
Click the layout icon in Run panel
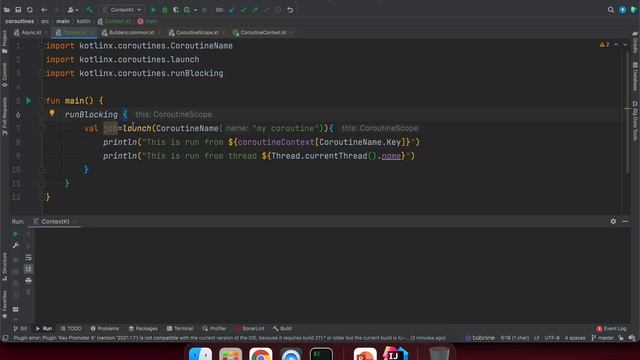16,309
